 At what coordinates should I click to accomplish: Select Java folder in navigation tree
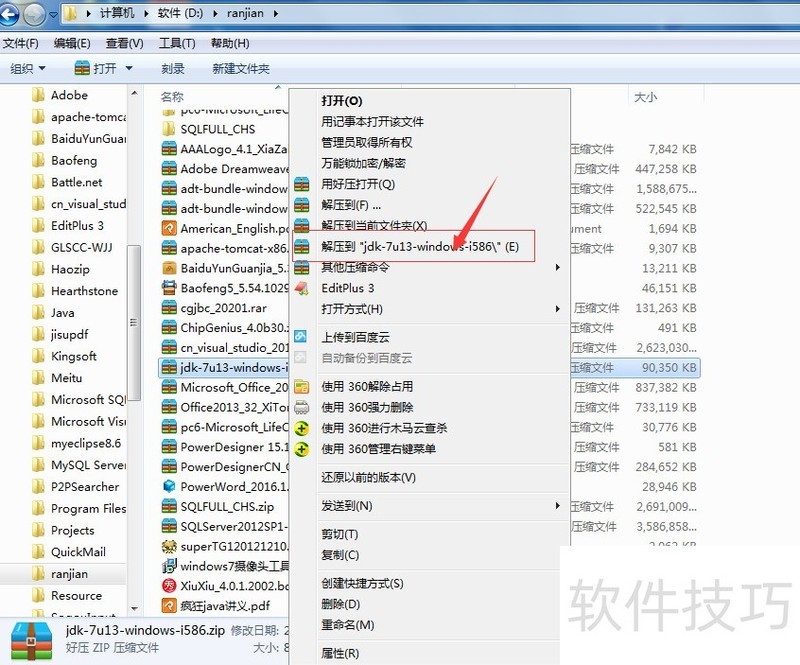(63, 313)
